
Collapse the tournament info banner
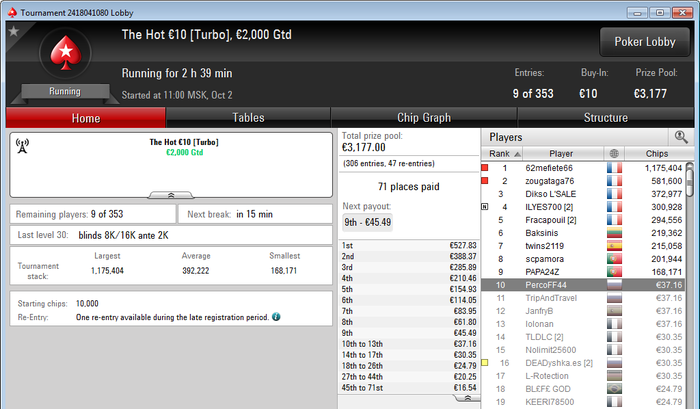(171, 195)
